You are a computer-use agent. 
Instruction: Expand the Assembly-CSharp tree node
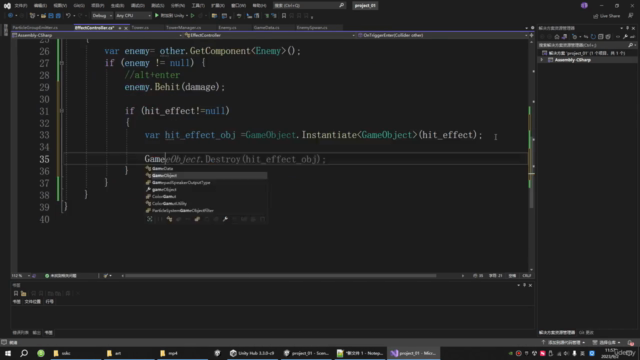(x=542, y=60)
